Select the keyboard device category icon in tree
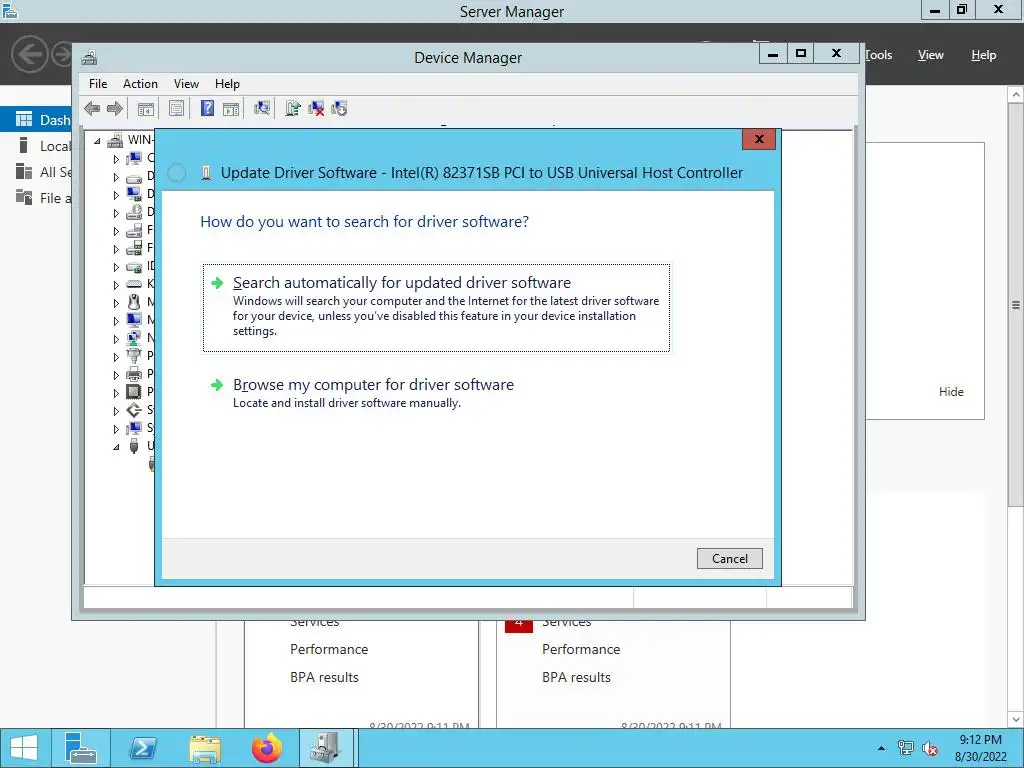The width and height of the screenshot is (1024, 768). 134,284
